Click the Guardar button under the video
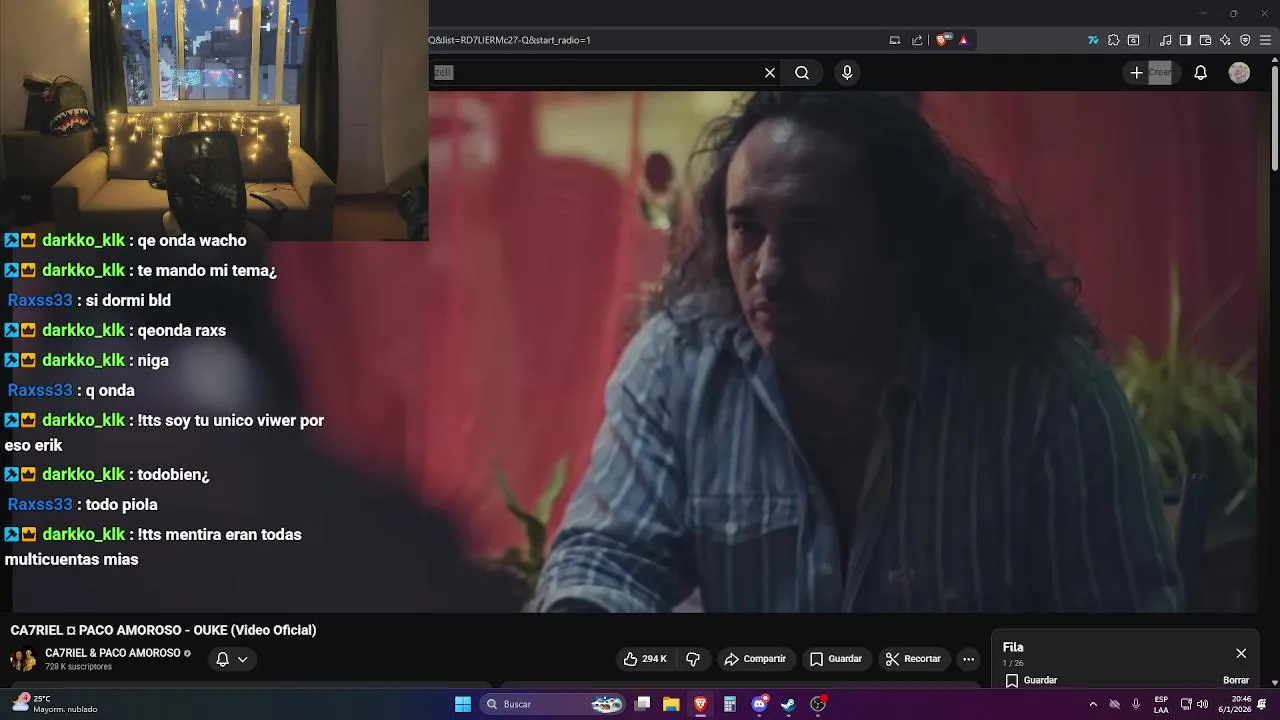Screen dimensions: 1280x720 (x=836, y=659)
